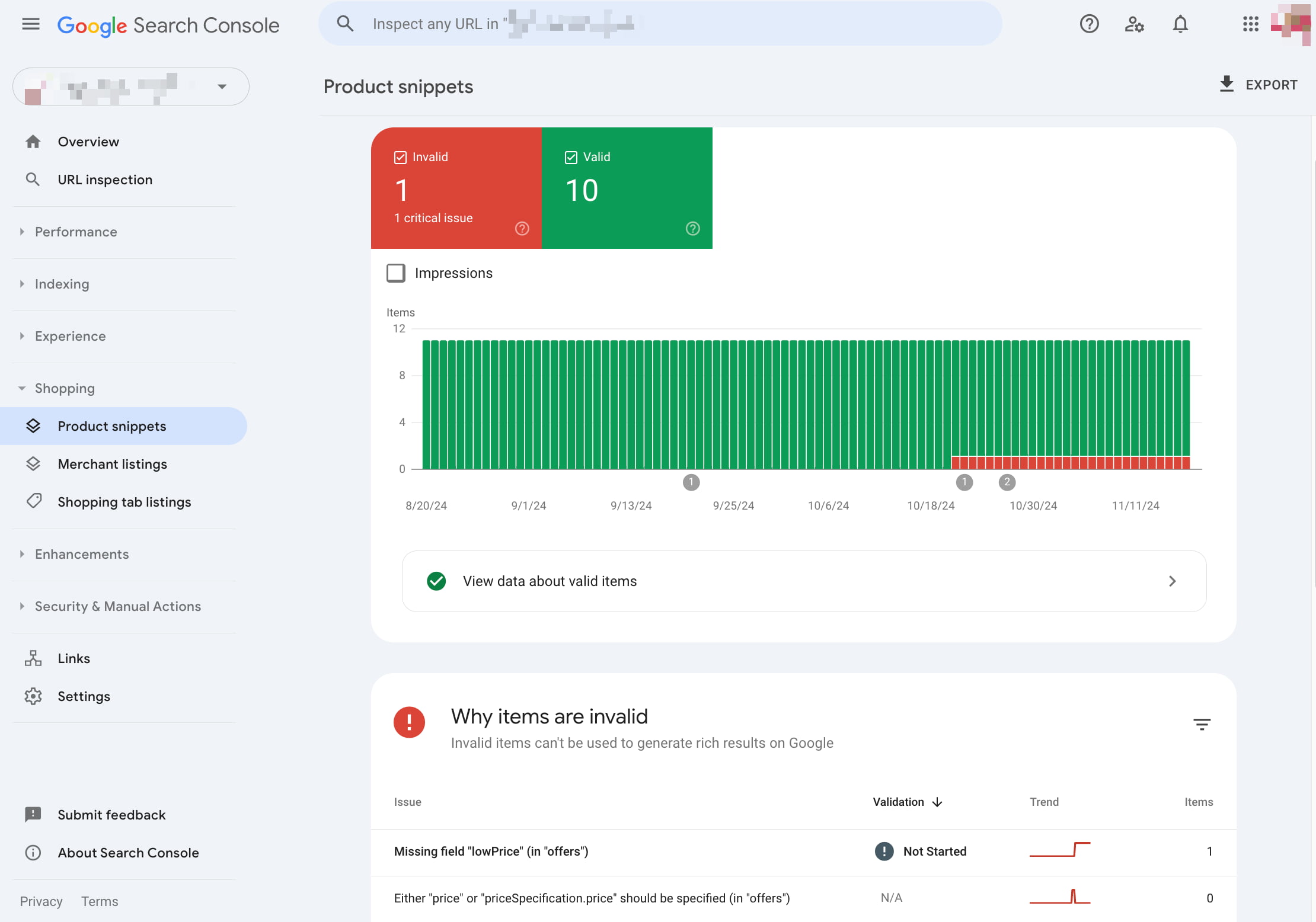The height and width of the screenshot is (922, 1316).
Task: Click the green checkmark beside valid items
Action: coord(436,581)
